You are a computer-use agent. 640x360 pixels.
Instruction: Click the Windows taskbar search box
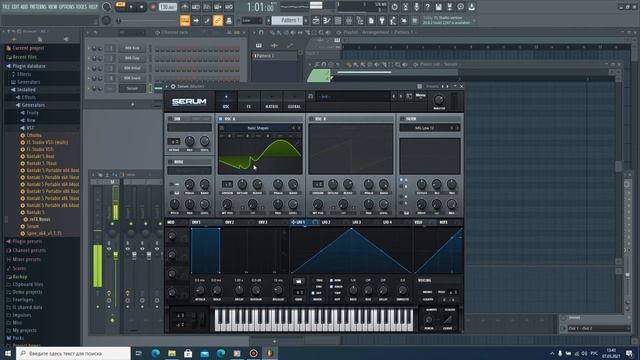(73, 353)
